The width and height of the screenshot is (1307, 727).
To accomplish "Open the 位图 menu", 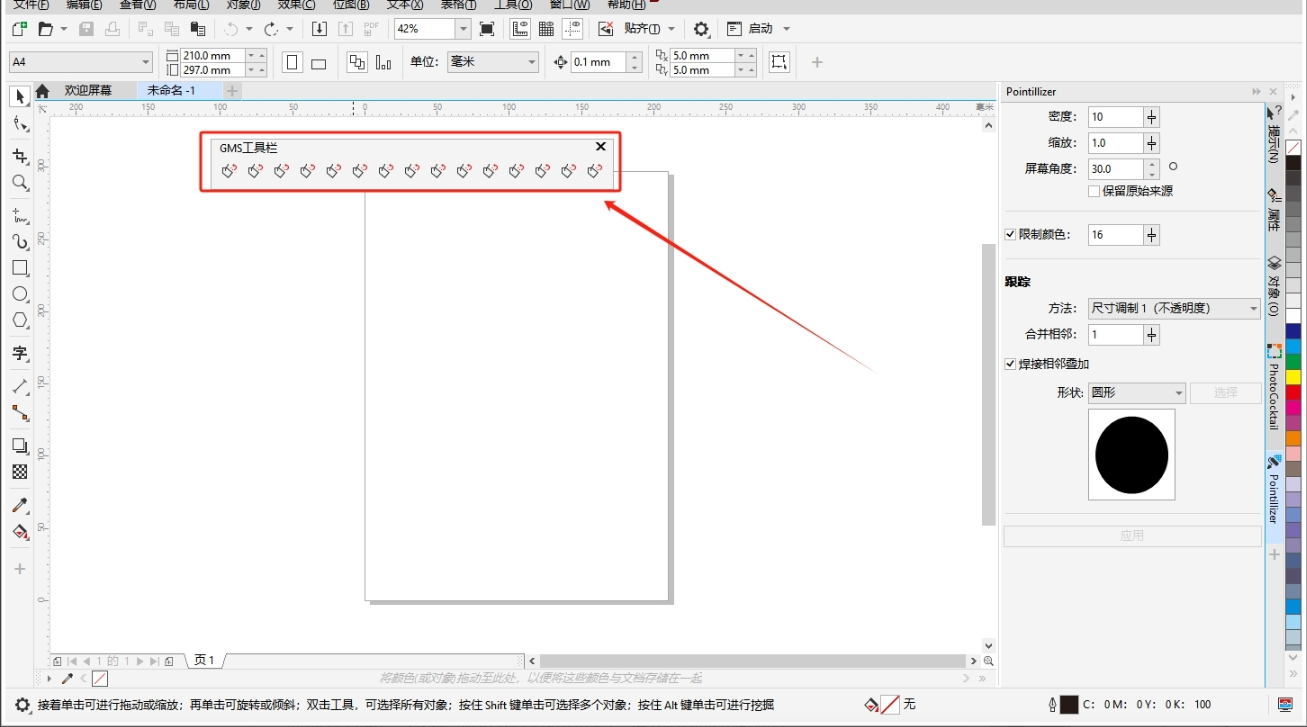I will tap(351, 4).
